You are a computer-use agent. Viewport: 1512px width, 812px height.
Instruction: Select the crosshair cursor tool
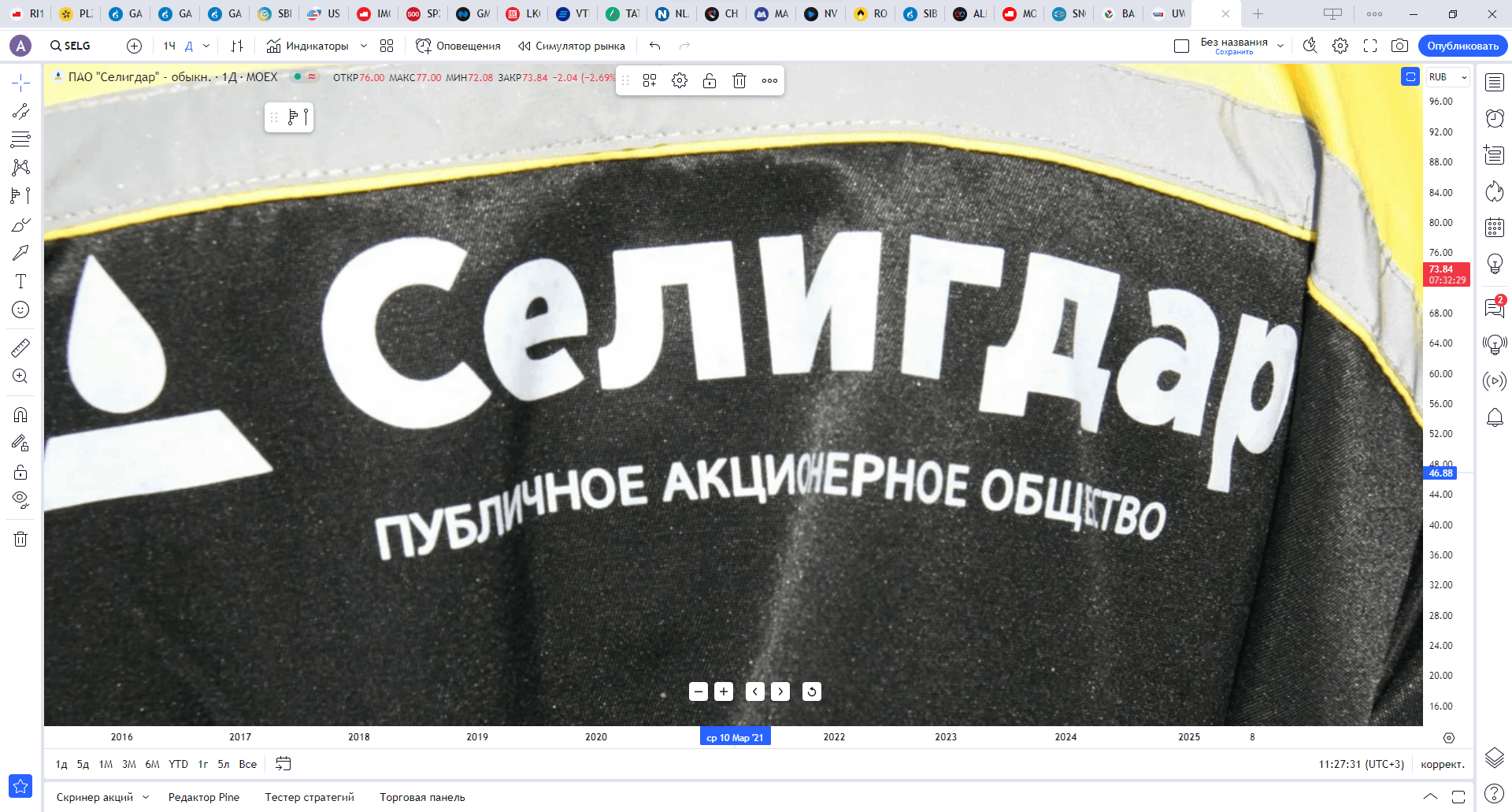20,83
